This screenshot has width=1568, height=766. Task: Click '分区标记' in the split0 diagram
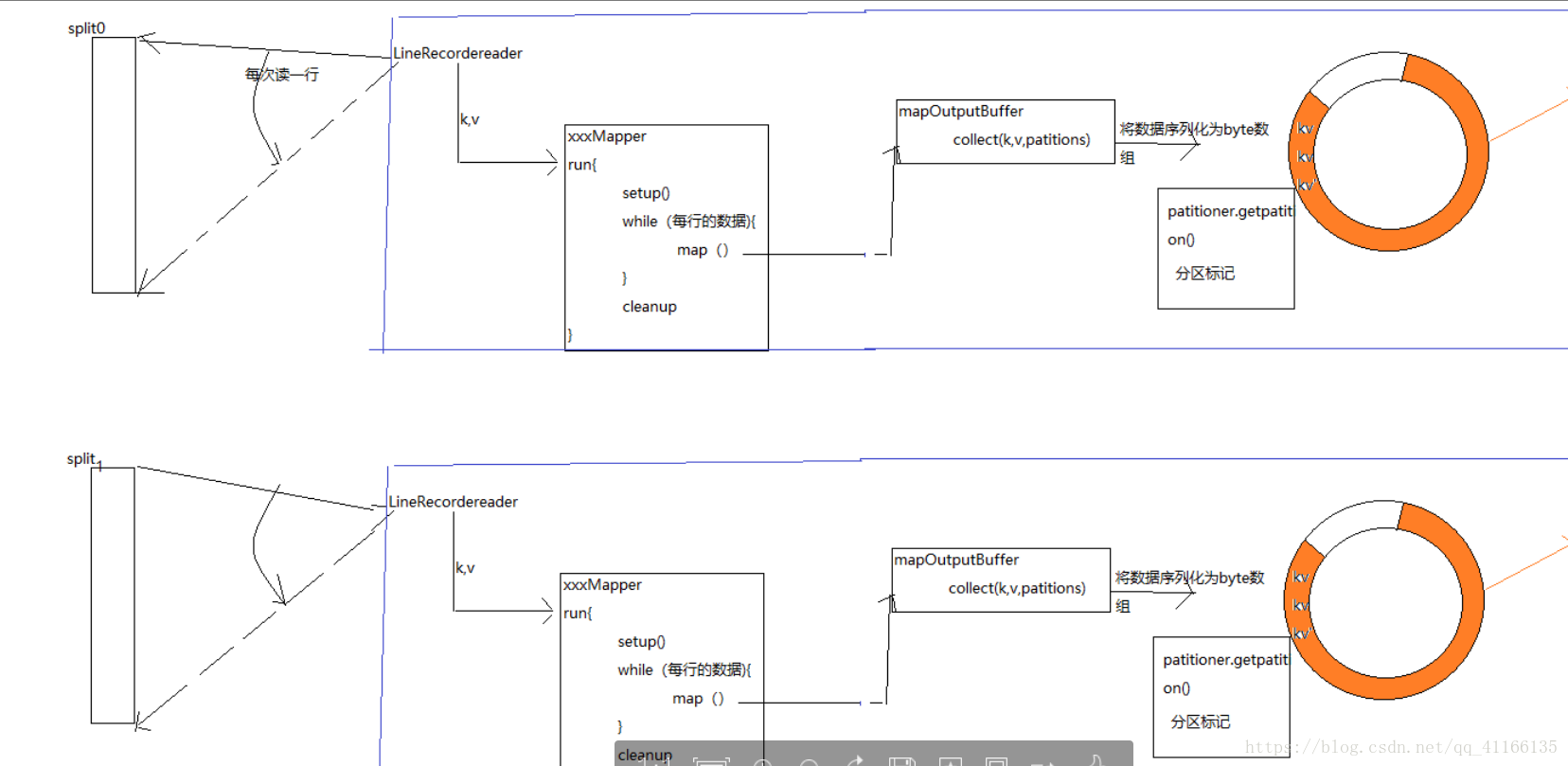[1204, 274]
